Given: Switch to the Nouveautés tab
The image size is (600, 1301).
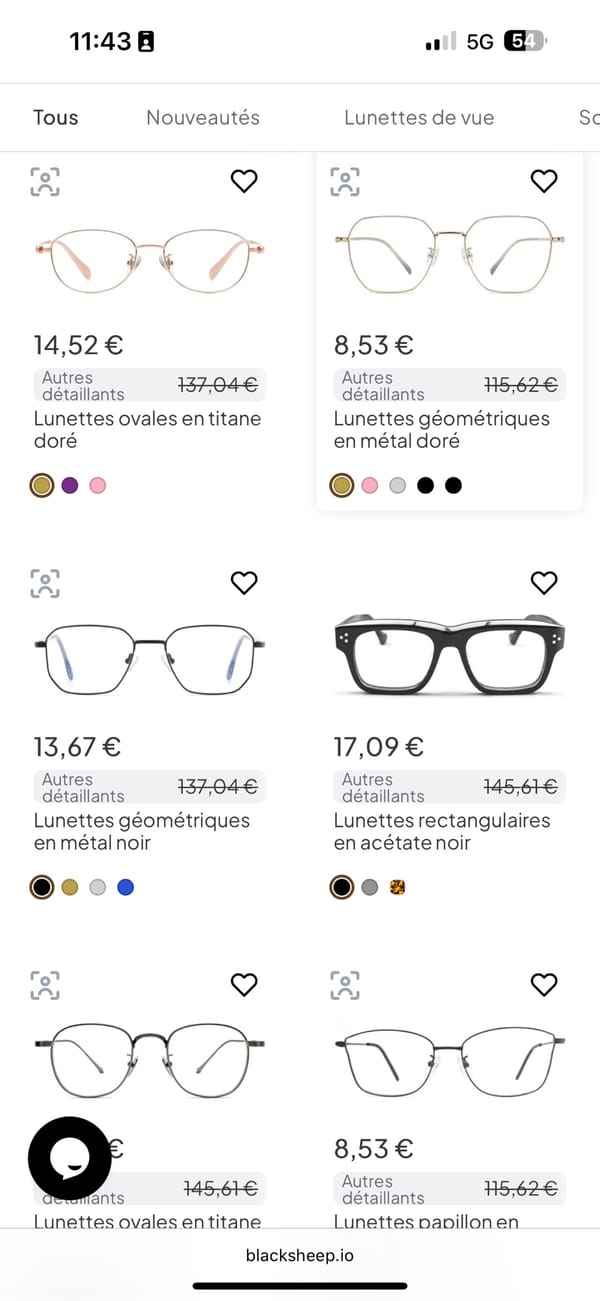Looking at the screenshot, I should 203,117.
